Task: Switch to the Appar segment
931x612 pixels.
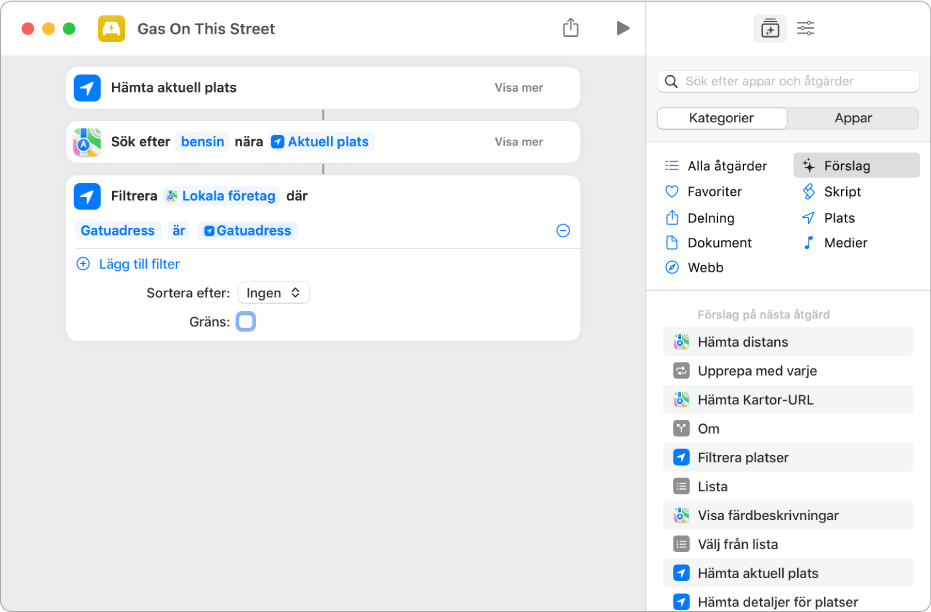Action: pyautogui.click(x=853, y=118)
